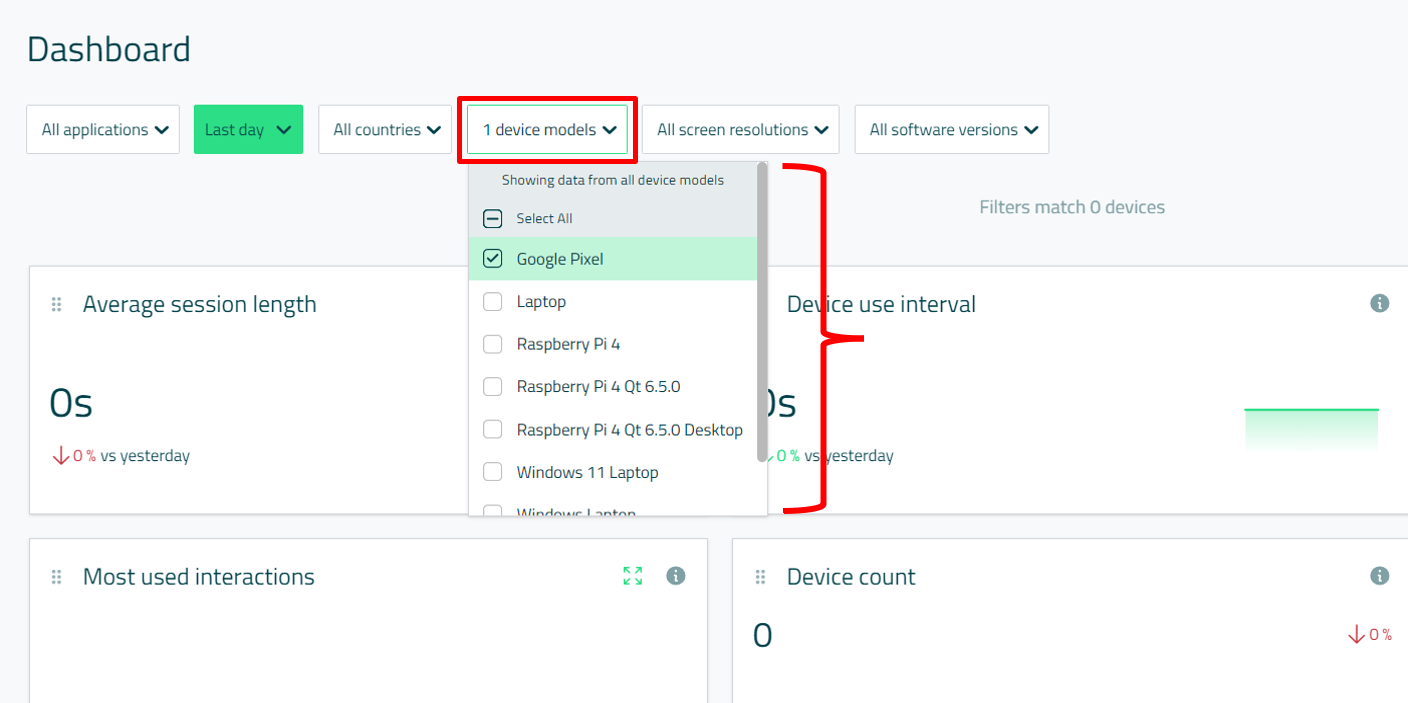This screenshot has height=703, width=1408.
Task: Grab the Average session length drag handle
Action: (x=57, y=304)
